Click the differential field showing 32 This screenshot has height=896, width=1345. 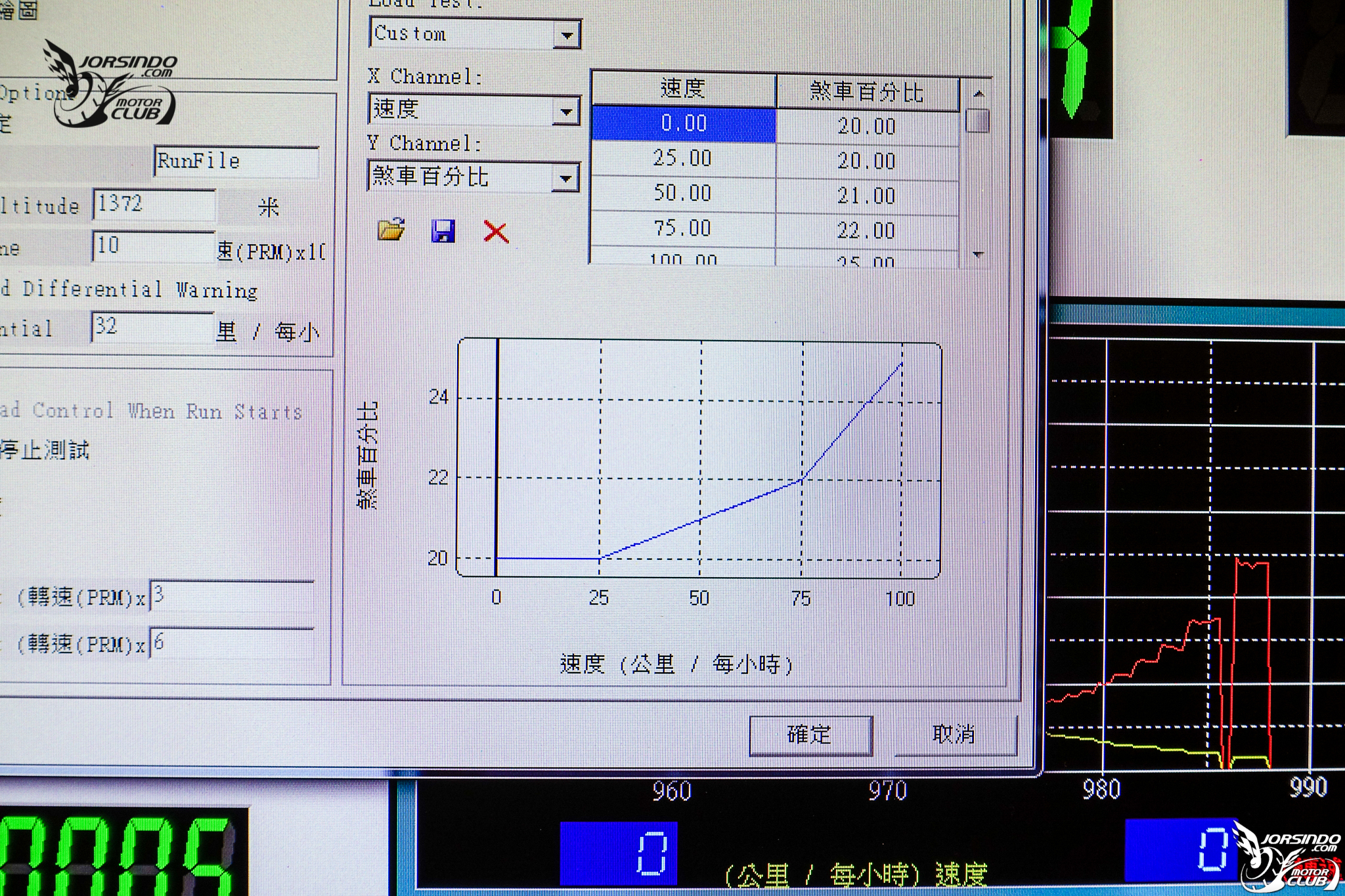(x=152, y=326)
